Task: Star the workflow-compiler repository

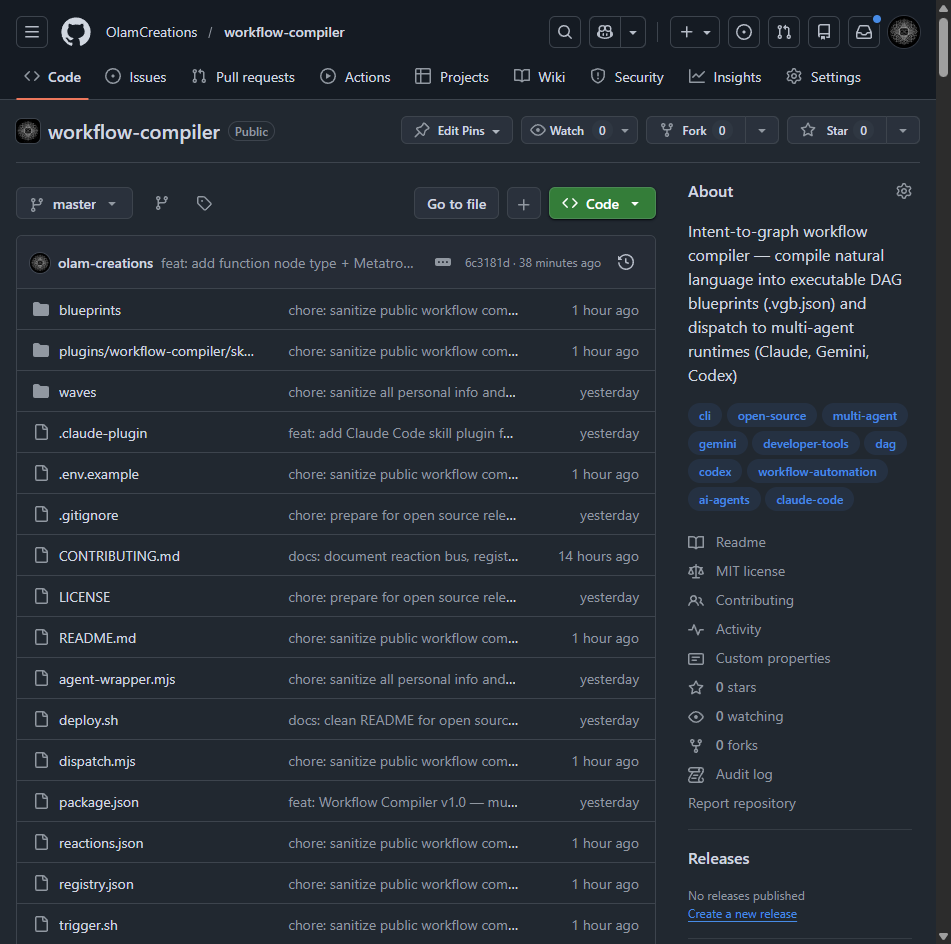Action: (x=837, y=130)
